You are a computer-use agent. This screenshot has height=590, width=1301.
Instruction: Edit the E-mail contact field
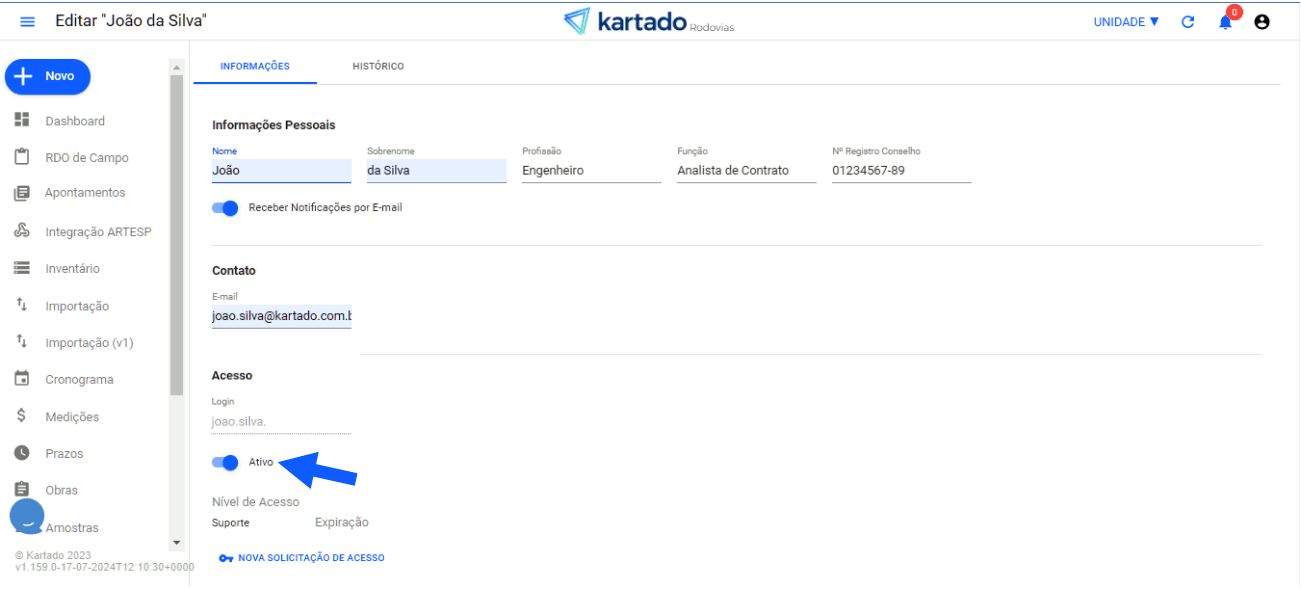[281, 316]
